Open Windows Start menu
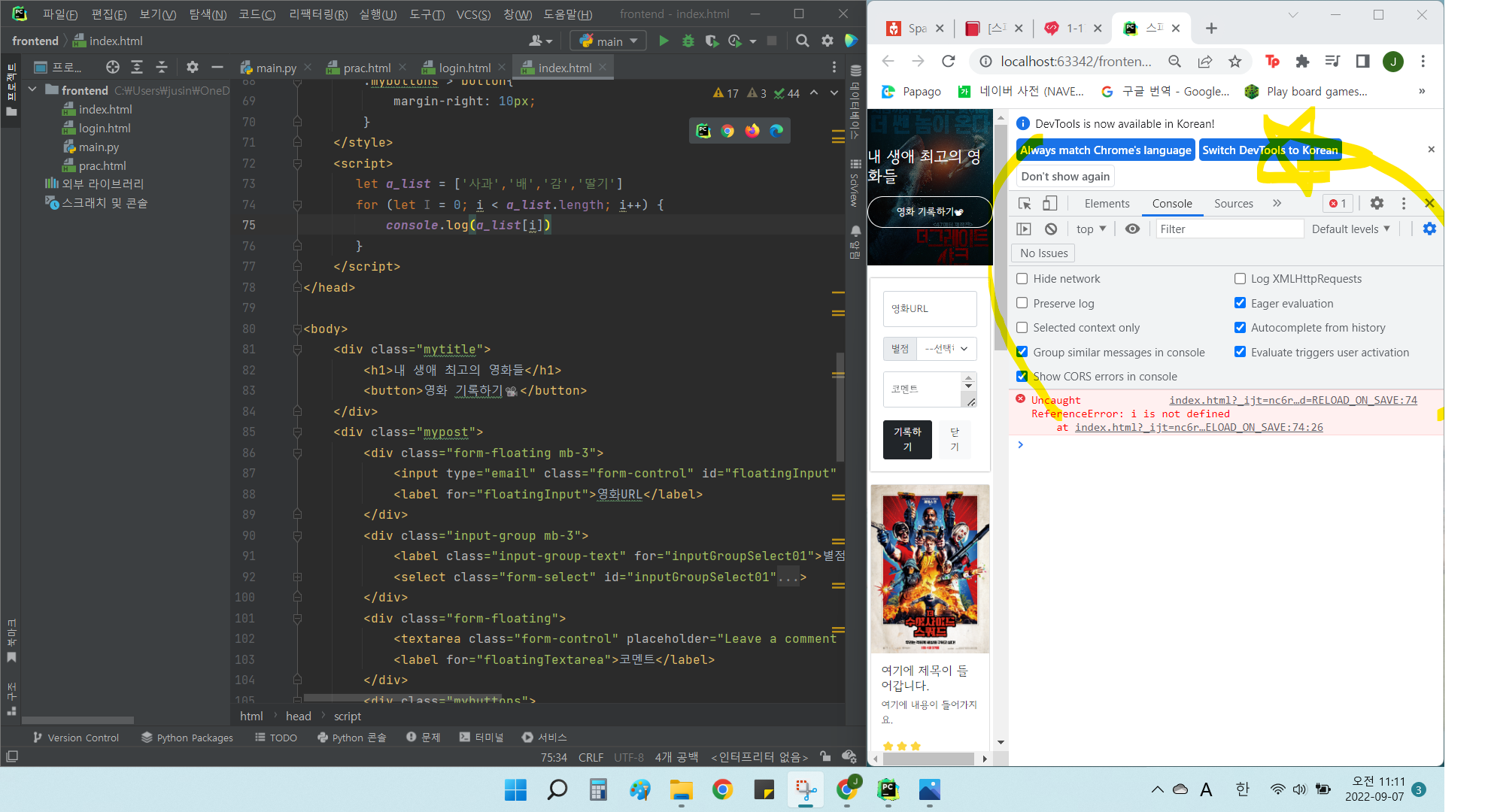Screen dimensions: 1485x812 516,790
